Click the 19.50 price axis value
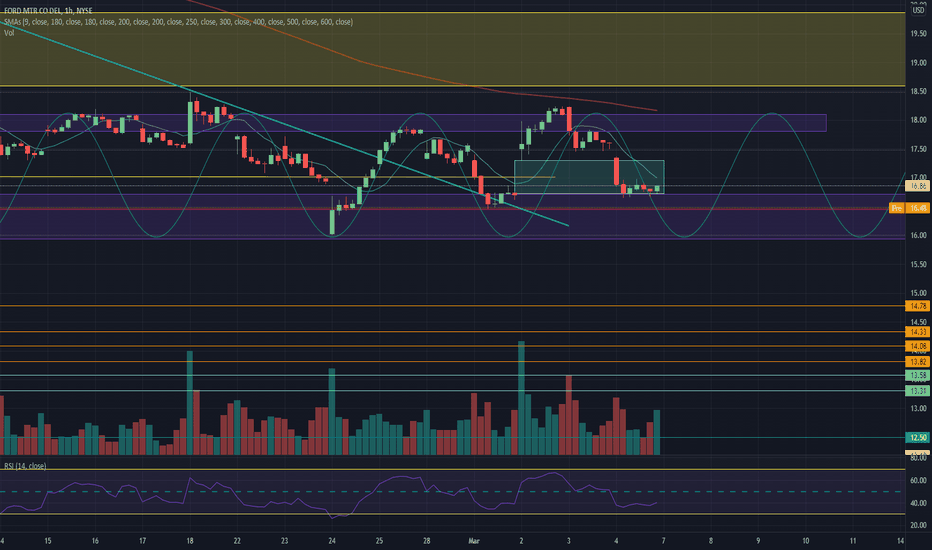Image resolution: width=932 pixels, height=550 pixels. (x=918, y=34)
